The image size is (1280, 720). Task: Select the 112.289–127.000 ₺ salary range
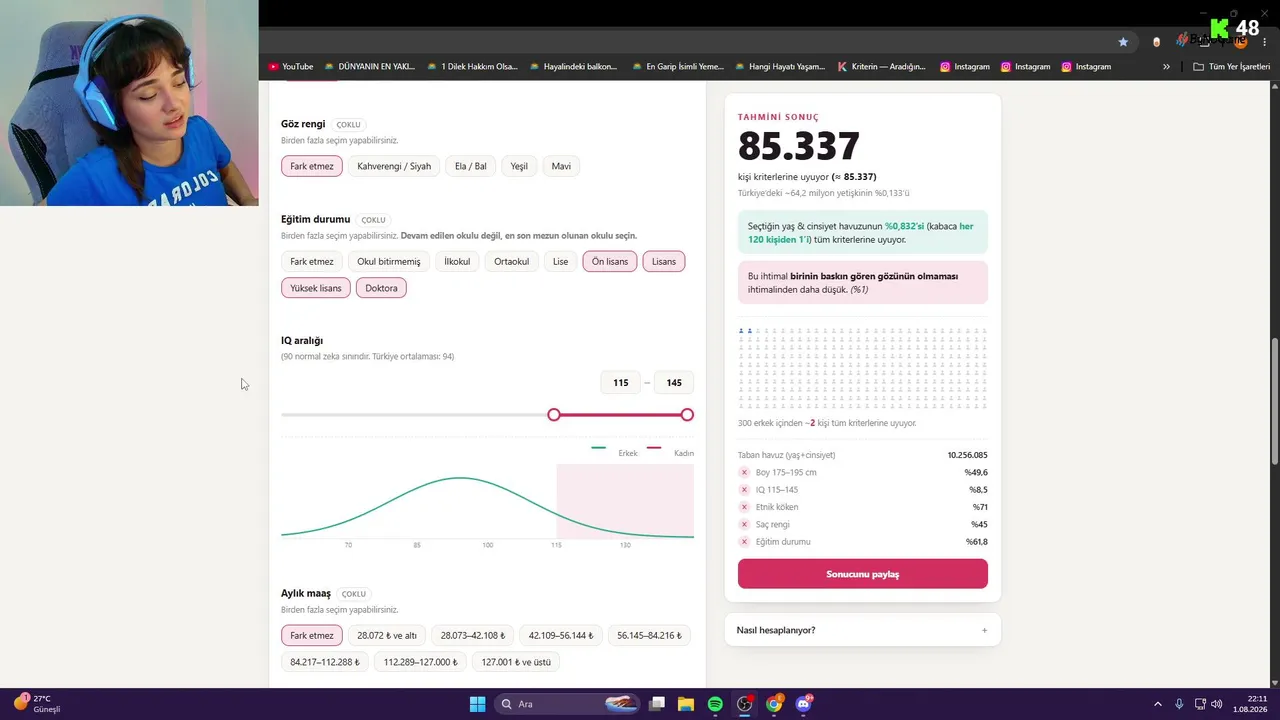pyautogui.click(x=420, y=662)
